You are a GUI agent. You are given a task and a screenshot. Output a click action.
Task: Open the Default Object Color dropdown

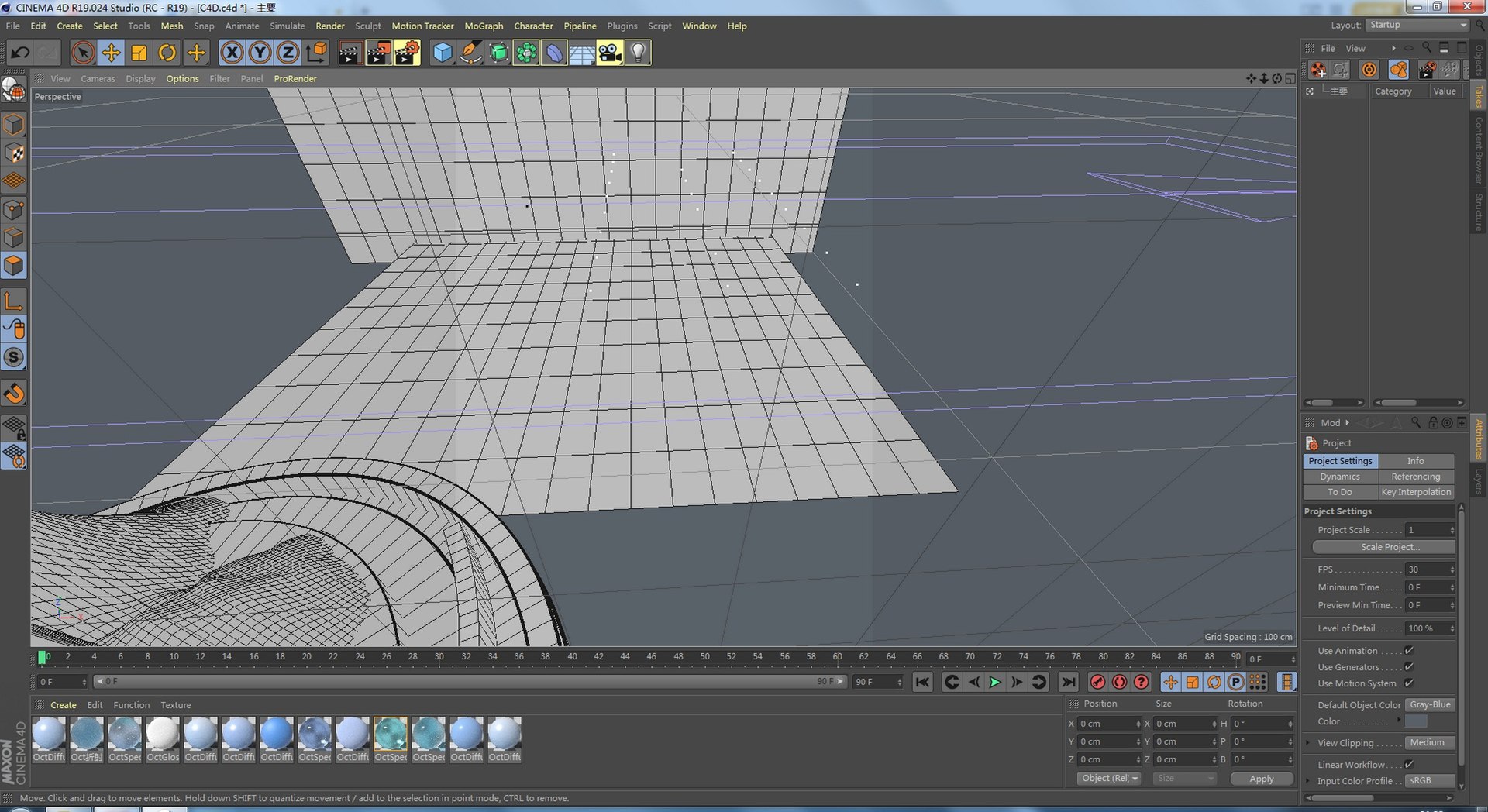(1430, 704)
